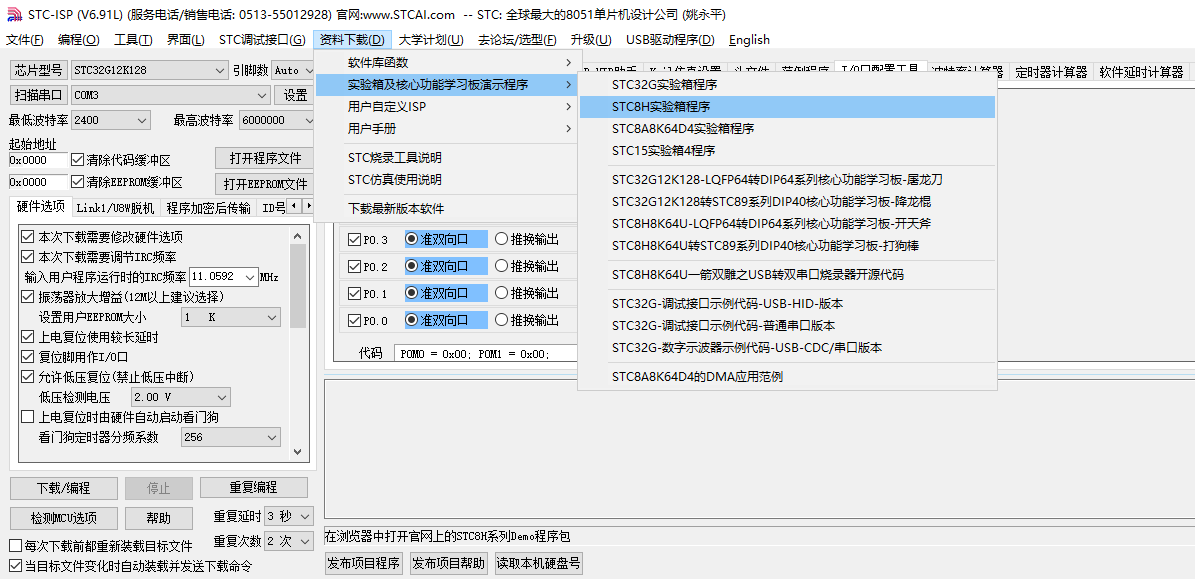The image size is (1195, 579).
Task: Toggle 本次下载需要调节IRC频率 checkbox
Action: [28, 257]
